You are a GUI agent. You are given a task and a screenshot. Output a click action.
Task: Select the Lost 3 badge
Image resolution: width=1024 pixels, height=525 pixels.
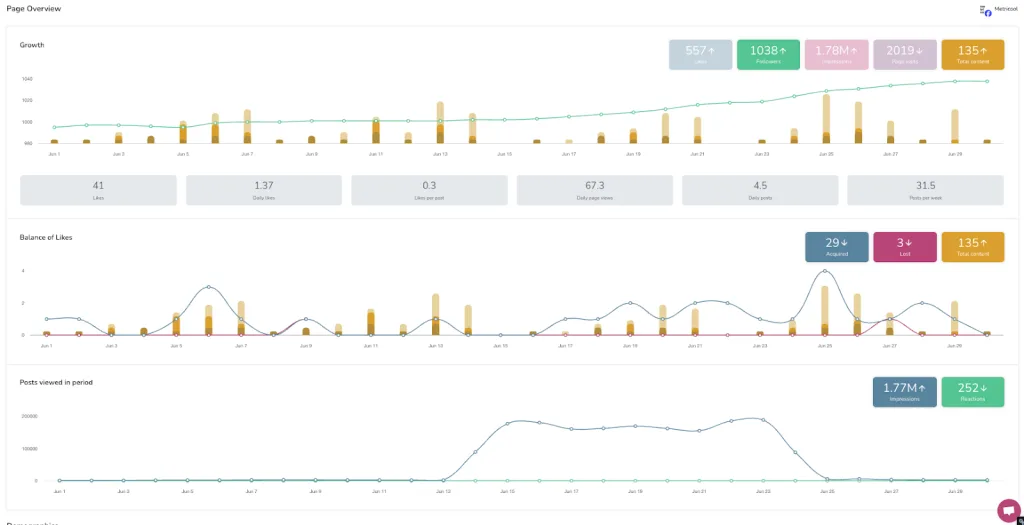point(905,247)
